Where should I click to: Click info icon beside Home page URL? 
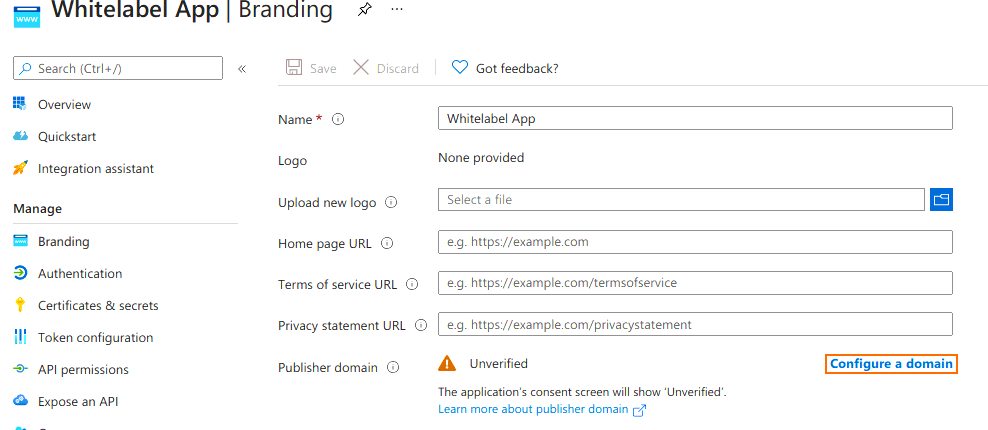point(387,243)
